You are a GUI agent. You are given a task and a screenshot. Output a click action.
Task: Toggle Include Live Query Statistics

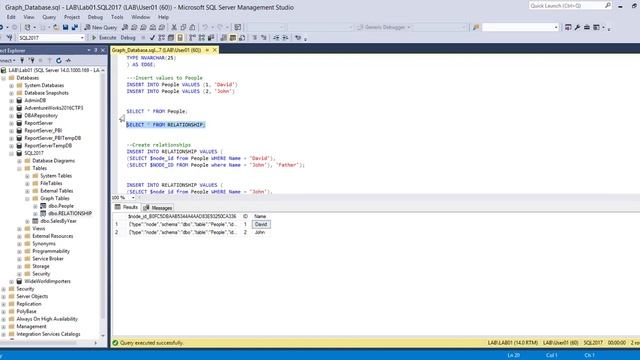point(202,38)
